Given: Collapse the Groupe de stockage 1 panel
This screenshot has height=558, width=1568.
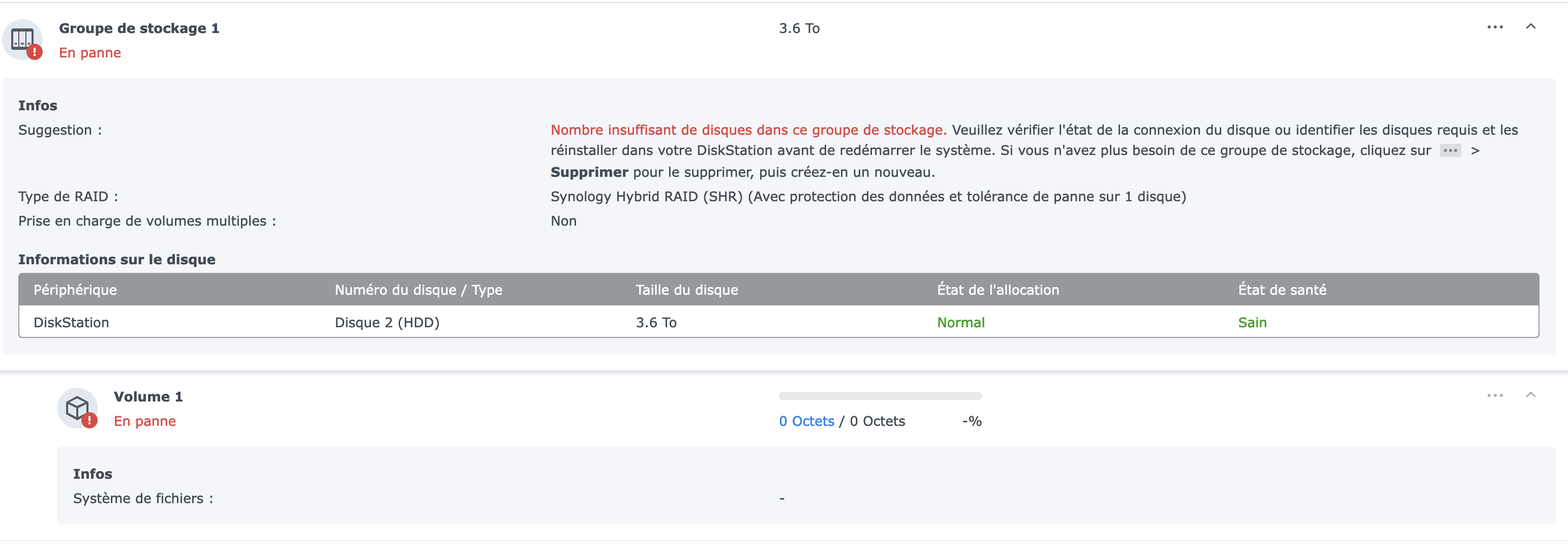Looking at the screenshot, I should coord(1530,27).
